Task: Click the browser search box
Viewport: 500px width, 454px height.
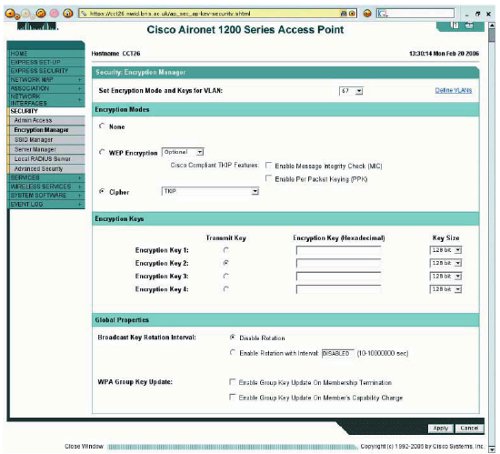Action: click(x=416, y=14)
